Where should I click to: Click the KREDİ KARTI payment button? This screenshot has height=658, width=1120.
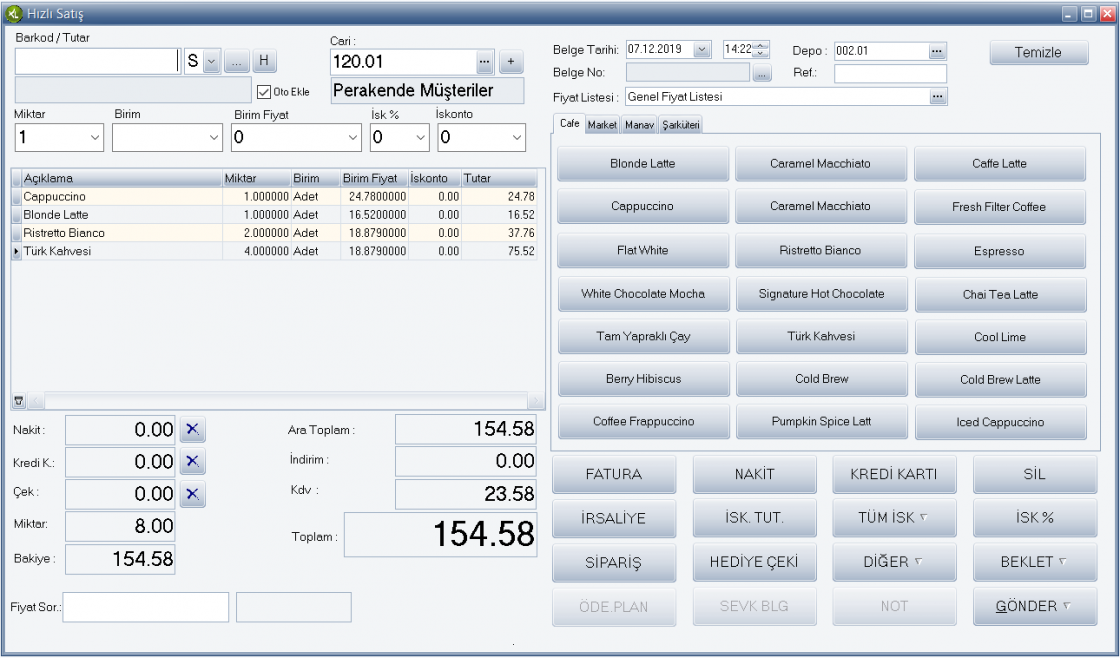pos(894,474)
